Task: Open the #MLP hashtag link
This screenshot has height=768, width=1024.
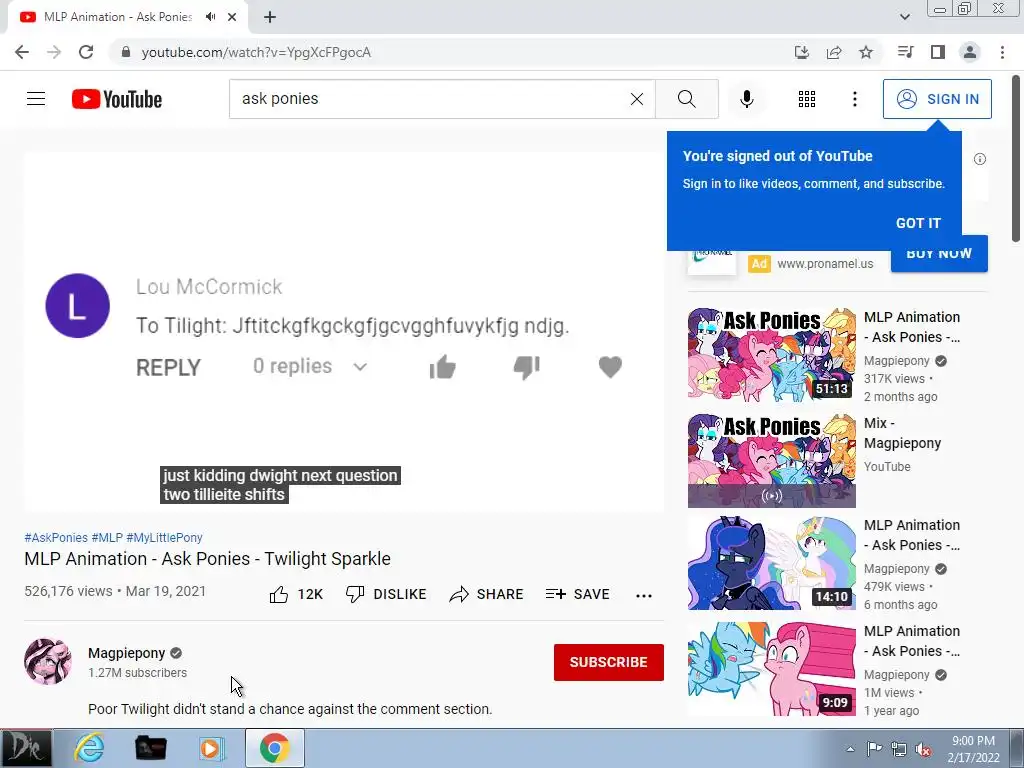Action: tap(107, 537)
